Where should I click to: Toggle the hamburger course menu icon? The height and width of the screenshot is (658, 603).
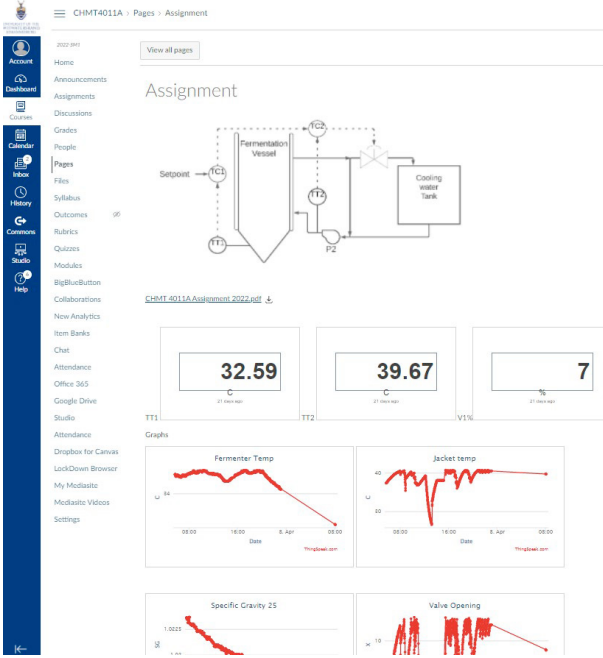(x=59, y=13)
